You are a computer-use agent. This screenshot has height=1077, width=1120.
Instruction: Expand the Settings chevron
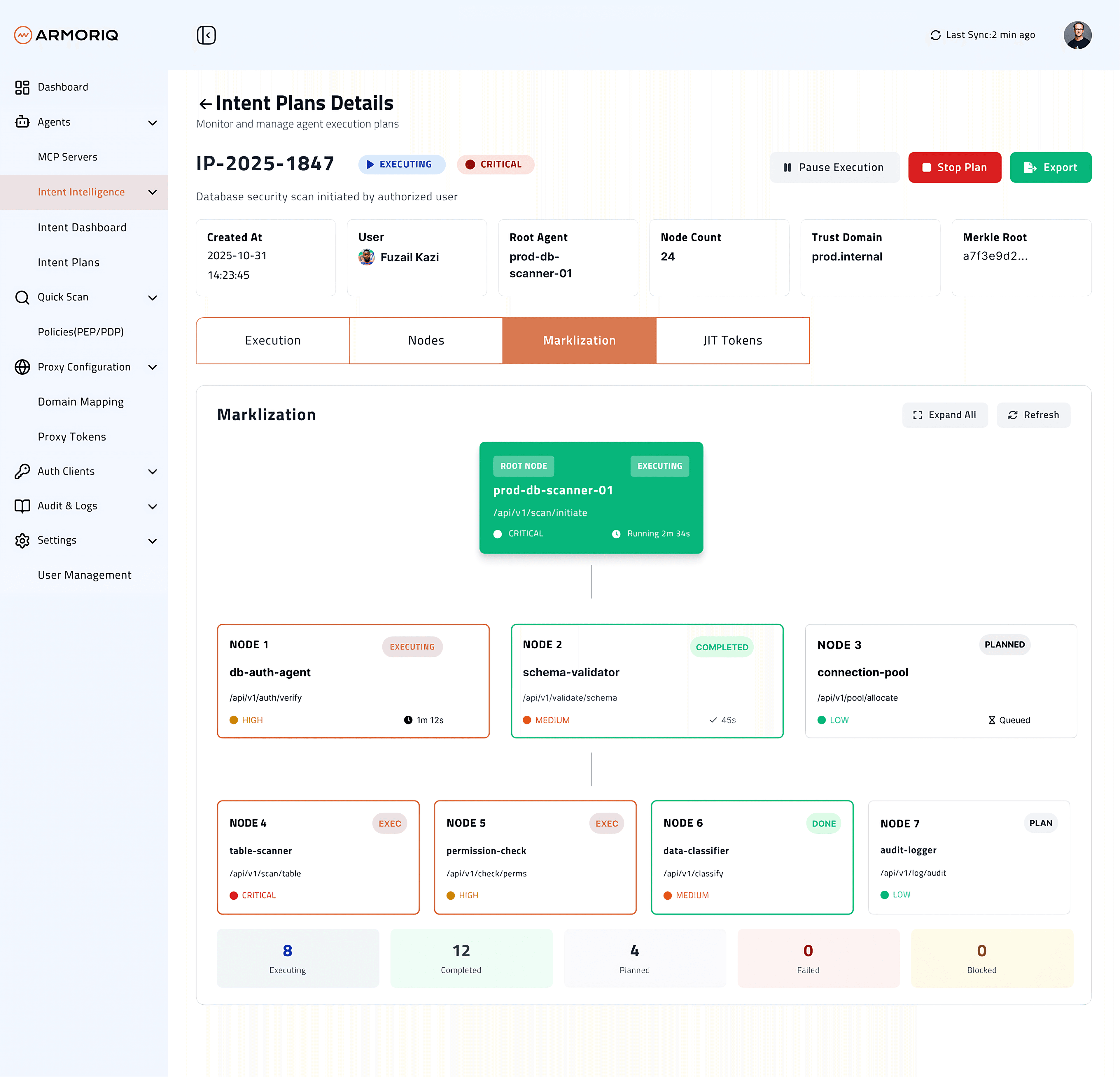click(153, 541)
